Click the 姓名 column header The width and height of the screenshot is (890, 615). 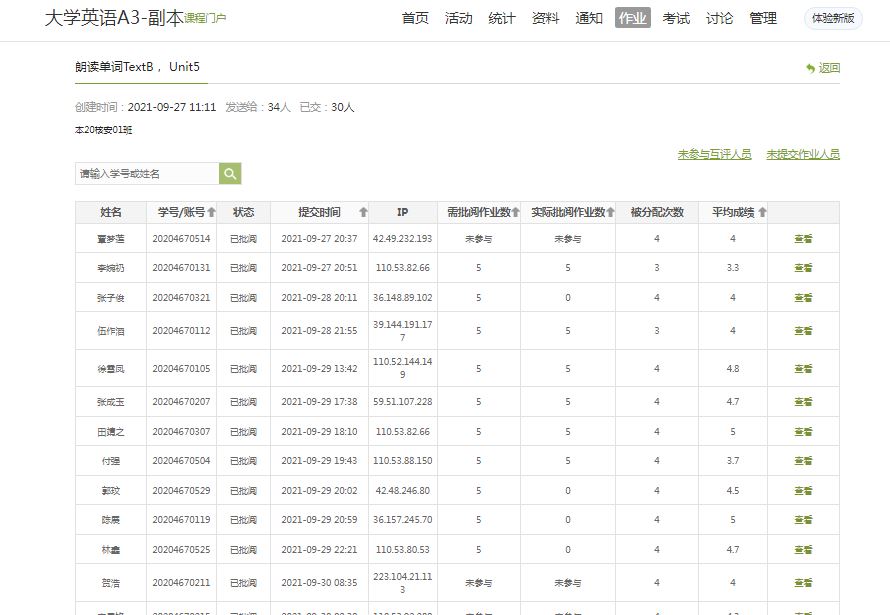[x=111, y=212]
